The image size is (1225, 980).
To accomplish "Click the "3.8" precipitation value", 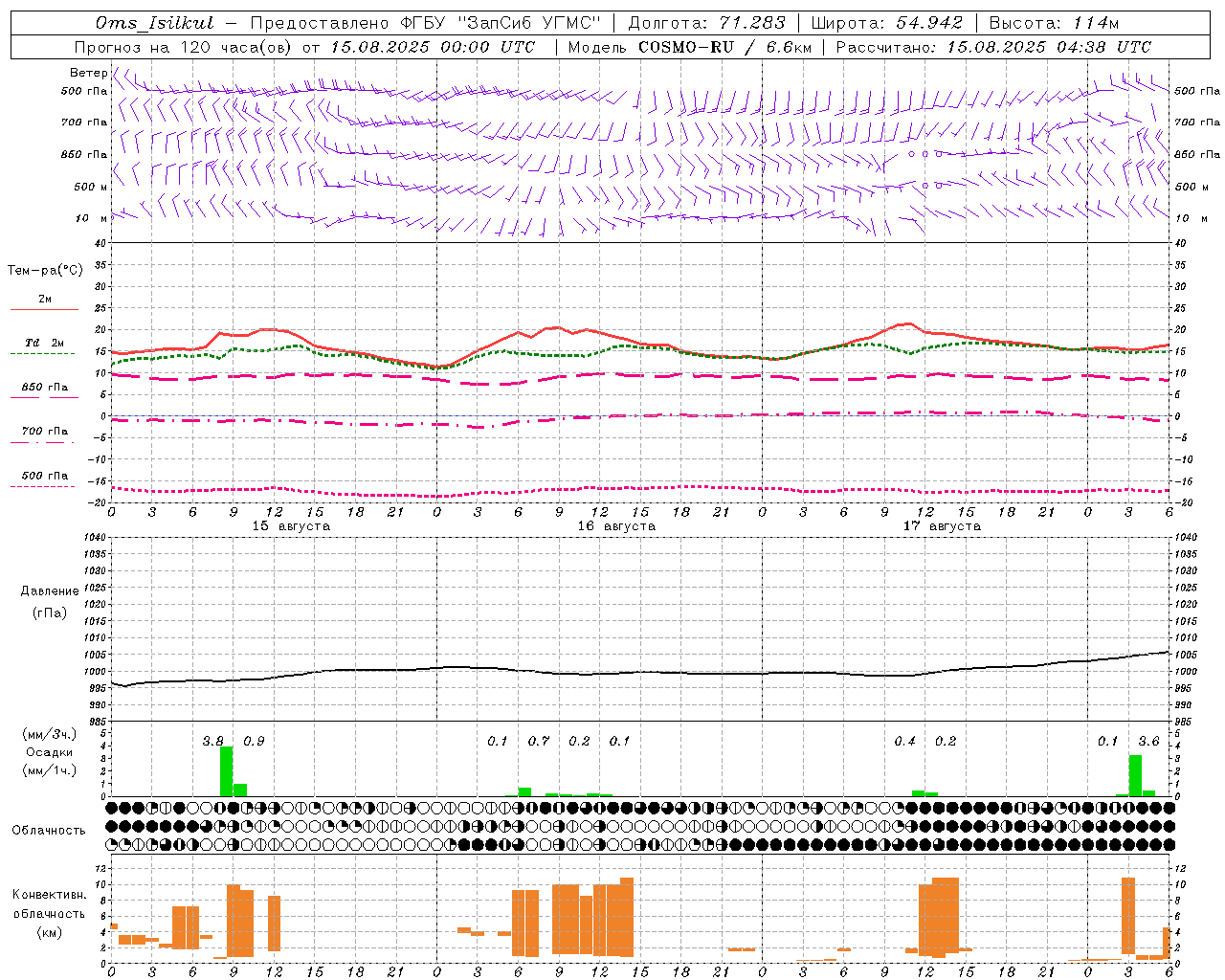I will tap(213, 742).
